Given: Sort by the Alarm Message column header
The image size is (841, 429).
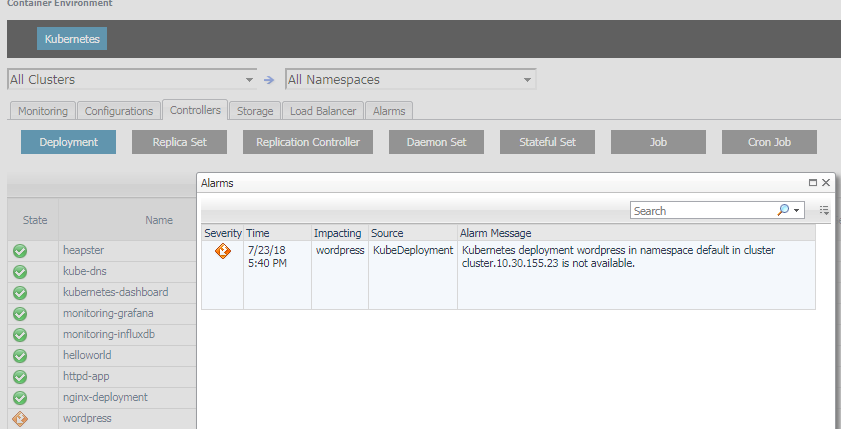Looking at the screenshot, I should coord(636,233).
